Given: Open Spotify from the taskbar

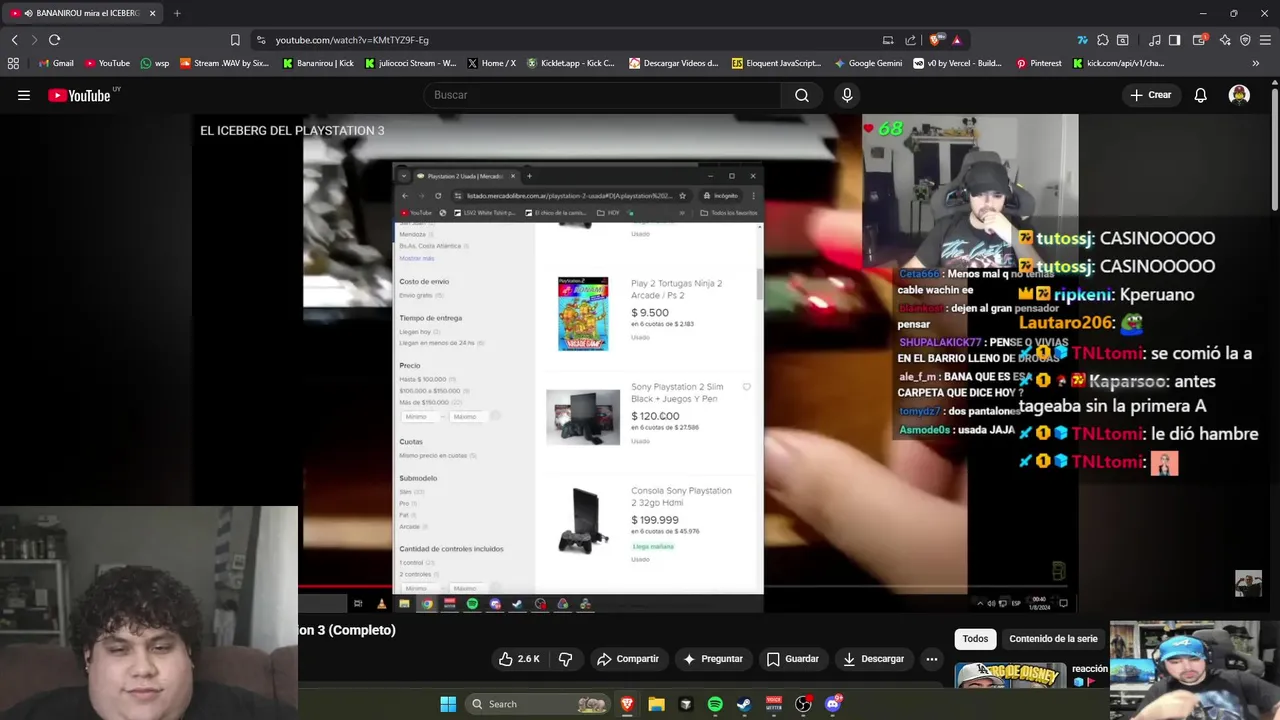Looking at the screenshot, I should point(715,704).
